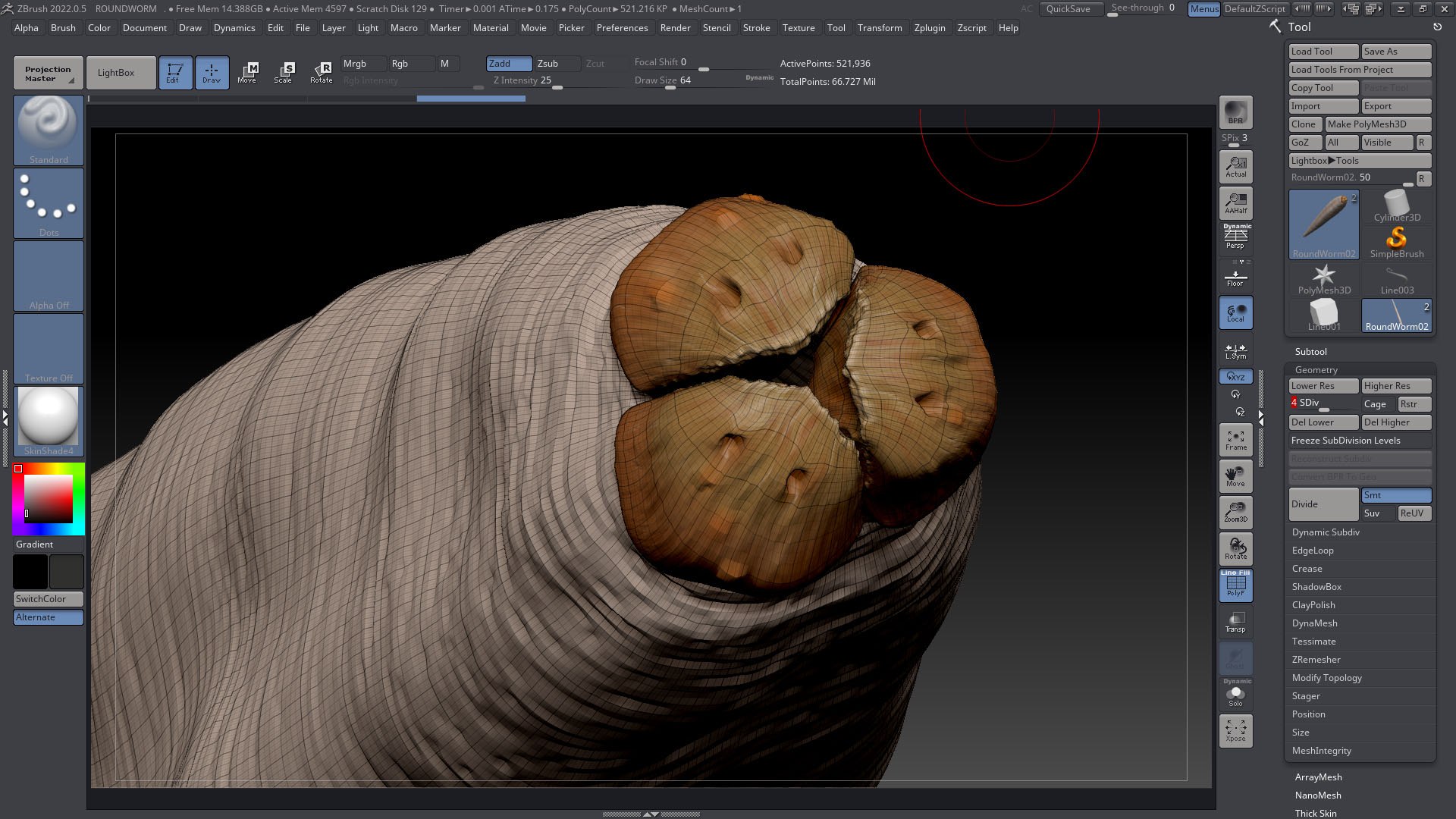Click the AAHalf zoom icon
This screenshot has width=1456, height=819.
pos(1235,202)
